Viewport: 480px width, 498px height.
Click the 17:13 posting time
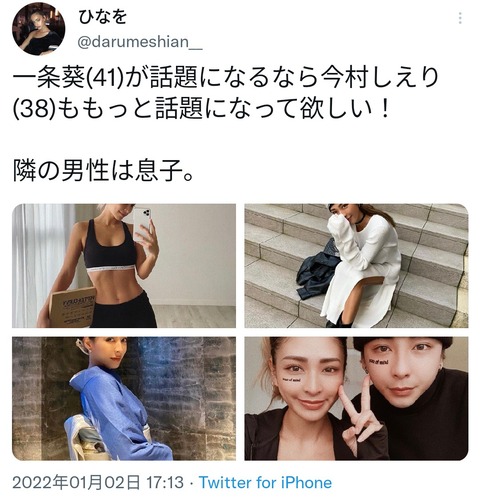point(165,483)
